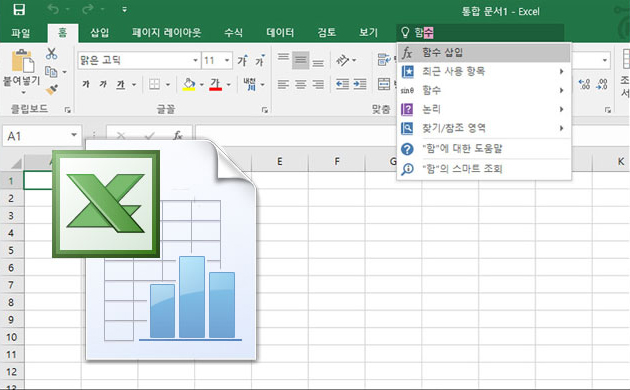The width and height of the screenshot is (630, 390).
Task: Select row 10 header
Action: 11,337
